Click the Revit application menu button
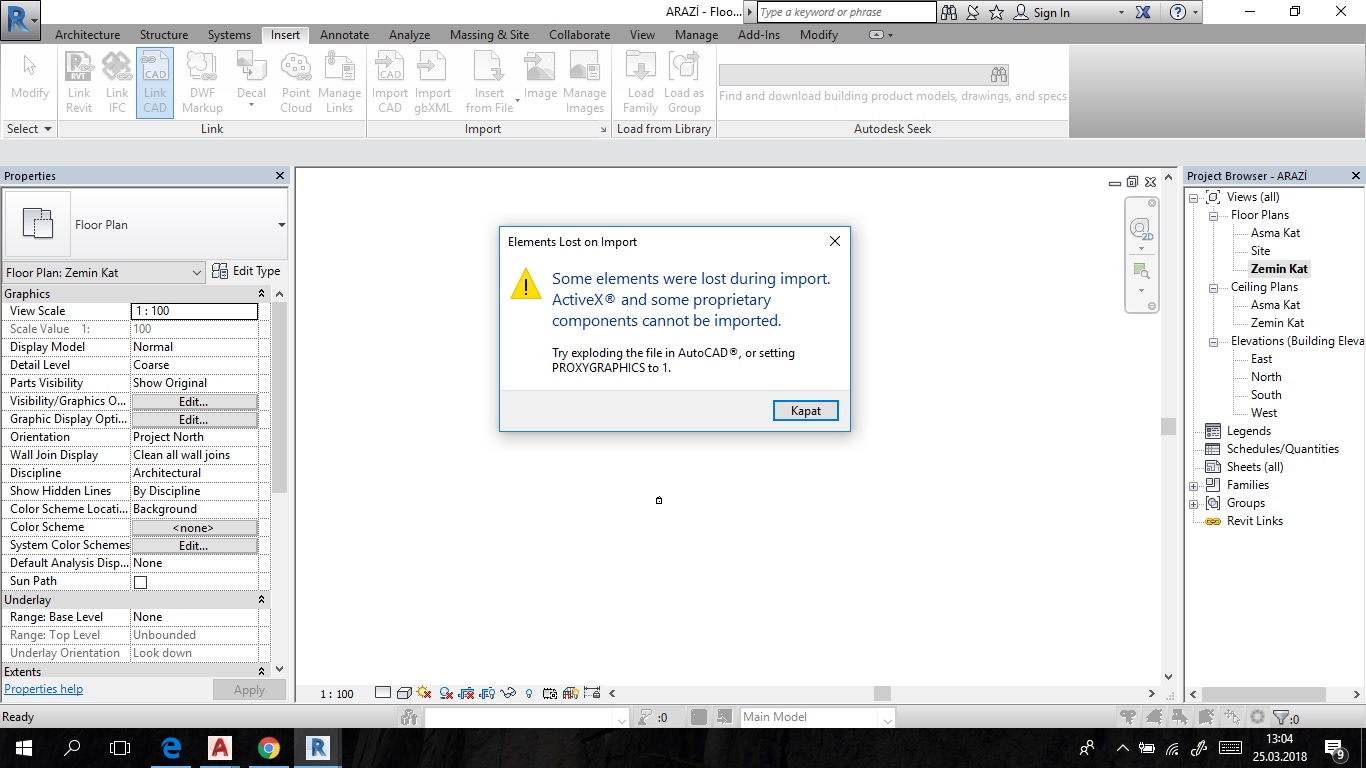Image resolution: width=1366 pixels, height=768 pixels. point(21,21)
